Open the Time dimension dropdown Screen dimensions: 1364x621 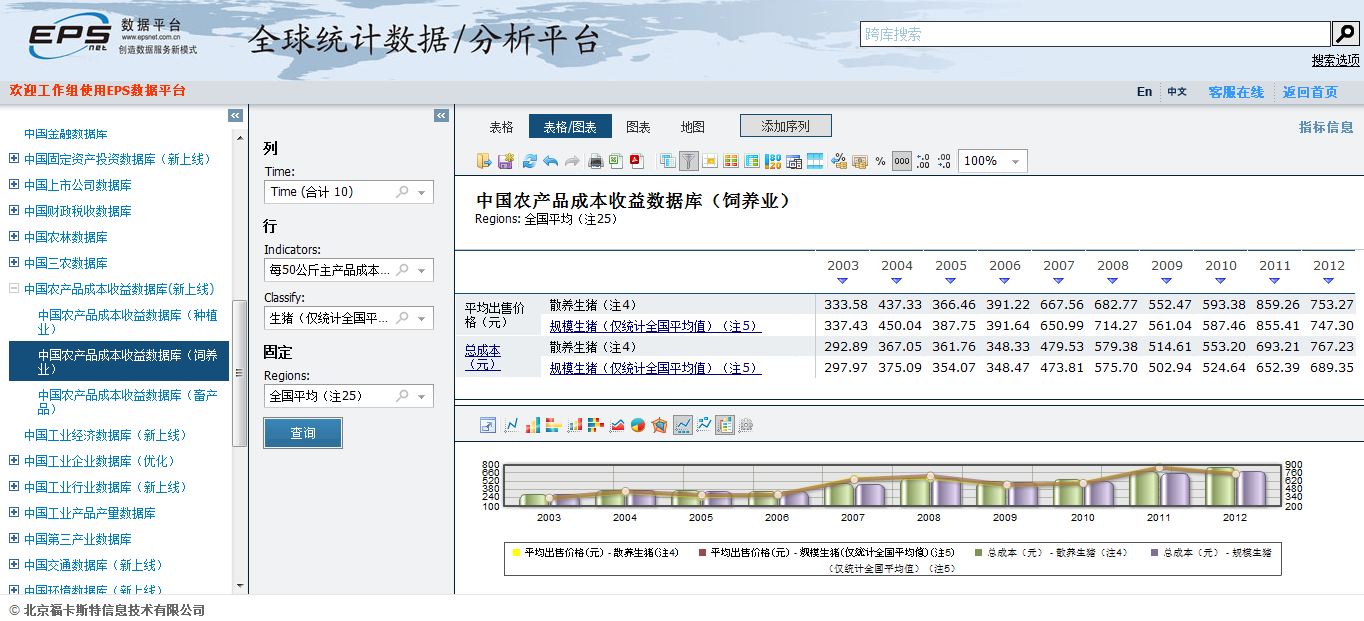[x=421, y=192]
